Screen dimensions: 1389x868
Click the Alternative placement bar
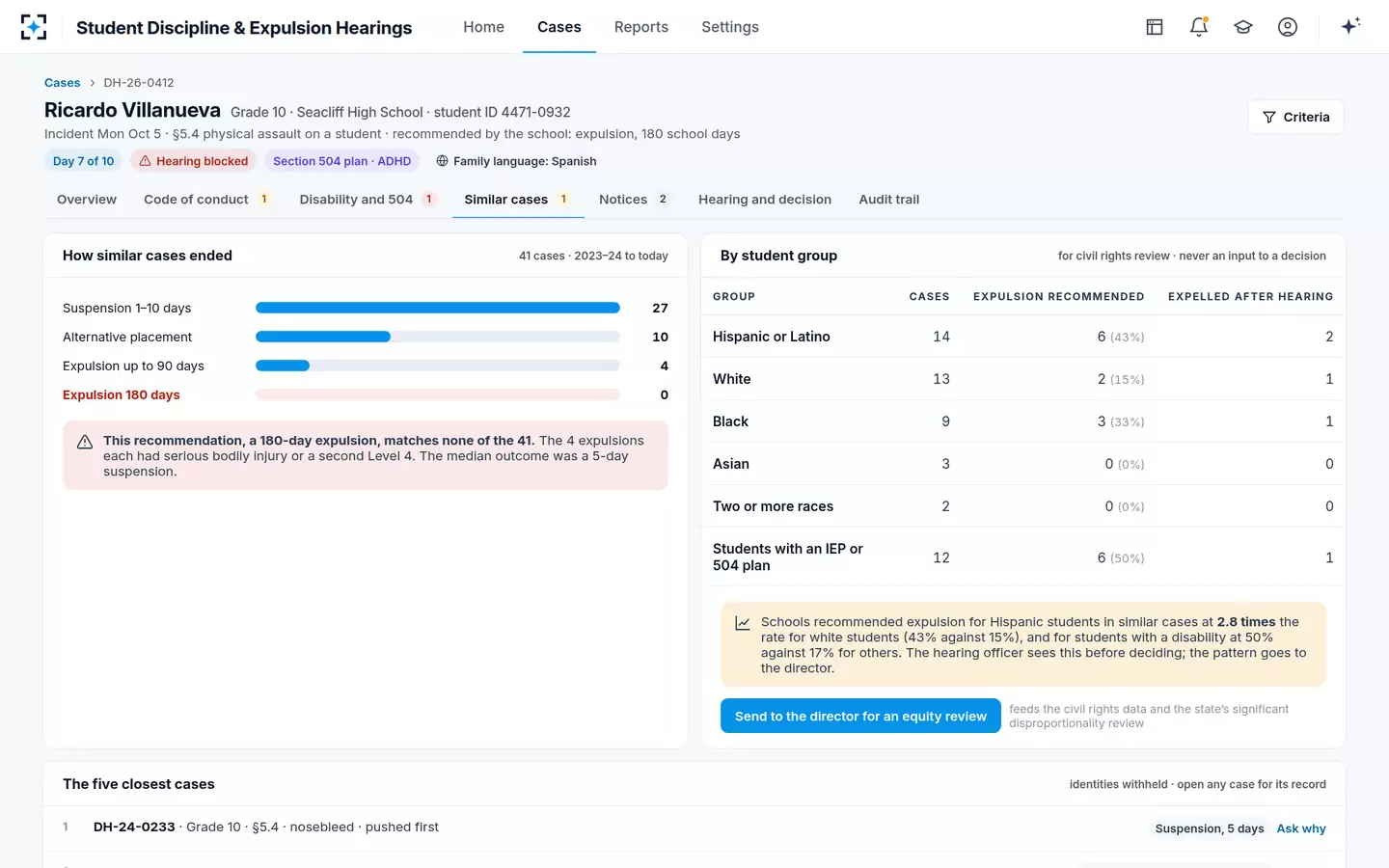[438, 337]
